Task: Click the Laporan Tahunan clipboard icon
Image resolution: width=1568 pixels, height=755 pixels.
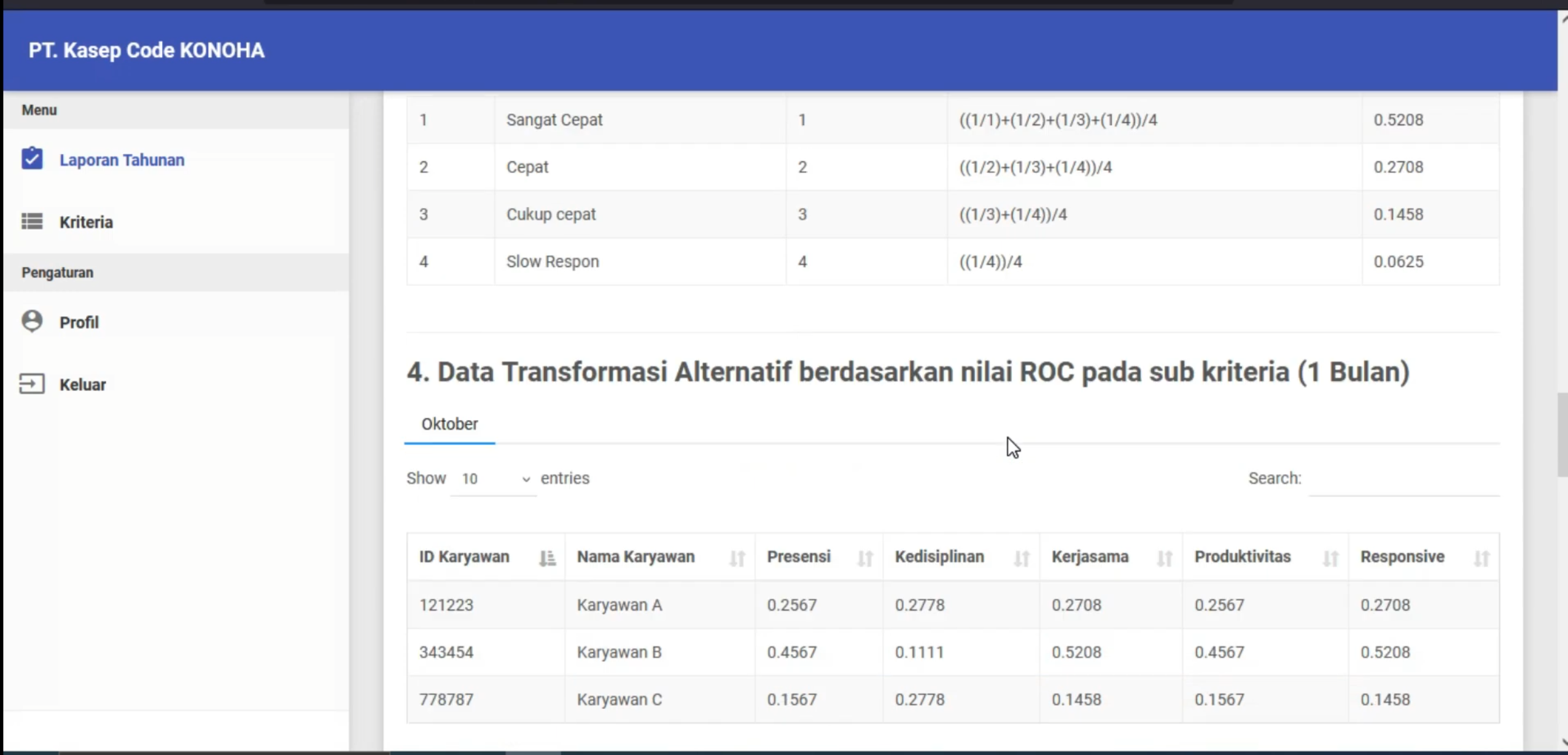Action: coord(32,158)
